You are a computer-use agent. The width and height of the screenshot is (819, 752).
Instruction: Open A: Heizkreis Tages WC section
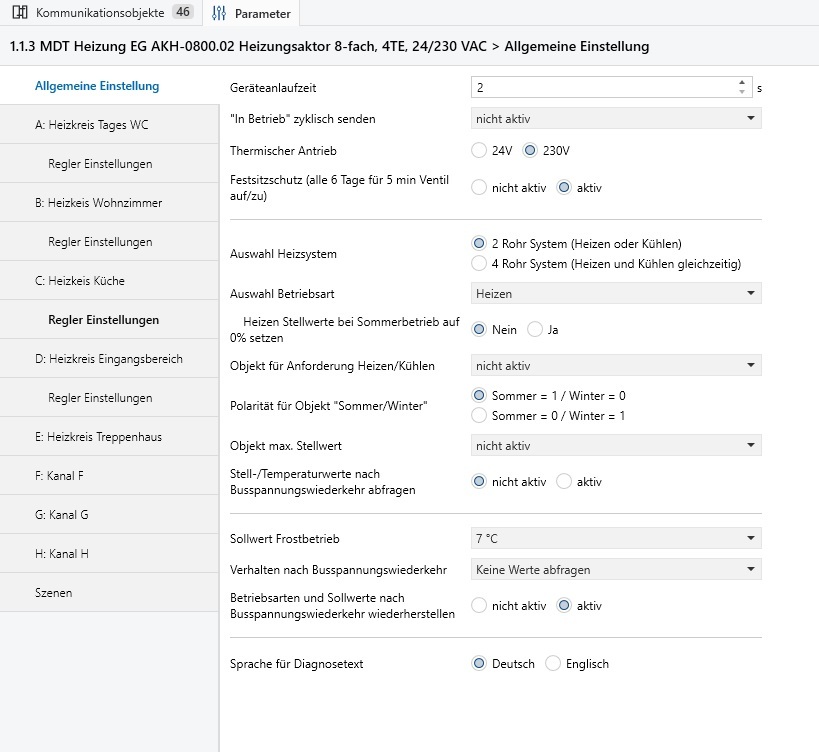tap(91, 125)
